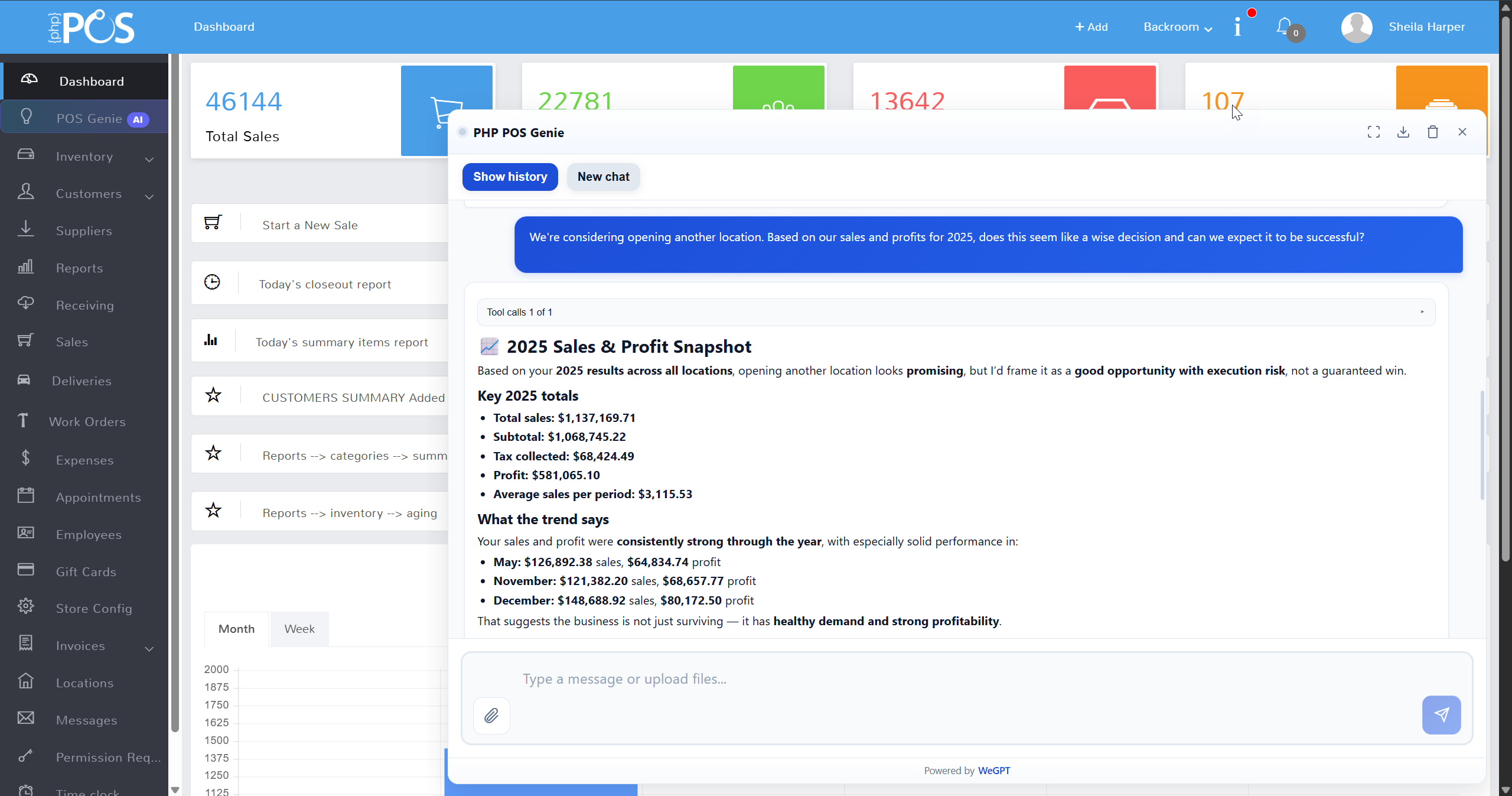Attach a file using the paperclip icon
1512x796 pixels.
492,715
